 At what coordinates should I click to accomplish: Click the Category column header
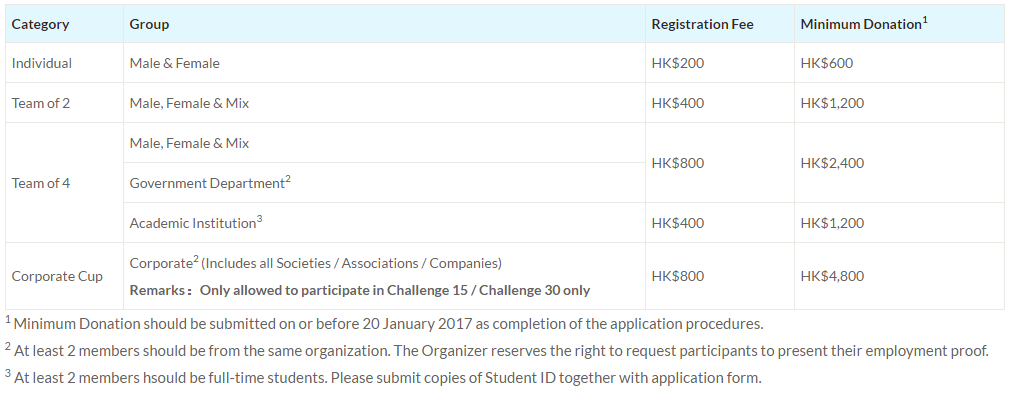pyautogui.click(x=40, y=24)
